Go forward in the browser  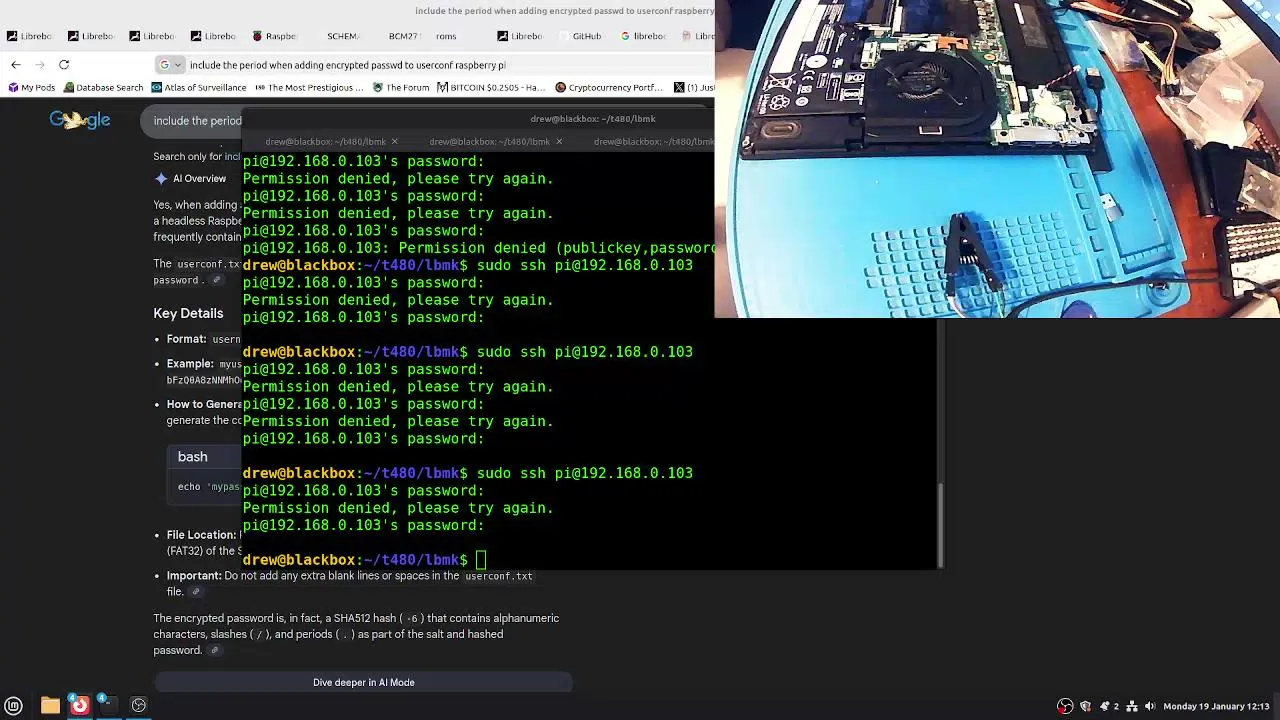pos(40,65)
